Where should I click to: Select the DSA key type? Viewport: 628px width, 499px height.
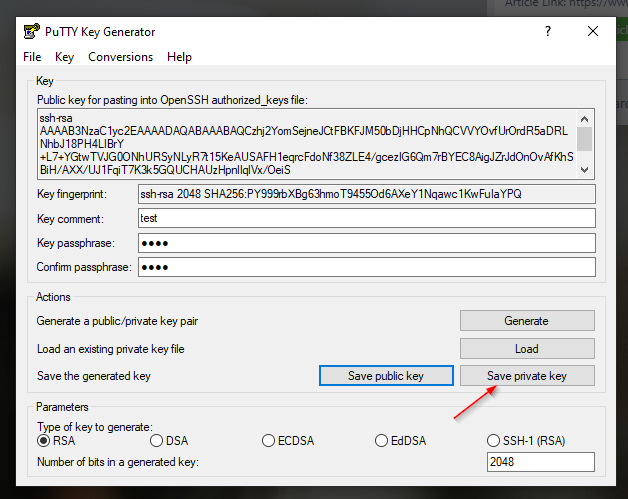(x=169, y=441)
